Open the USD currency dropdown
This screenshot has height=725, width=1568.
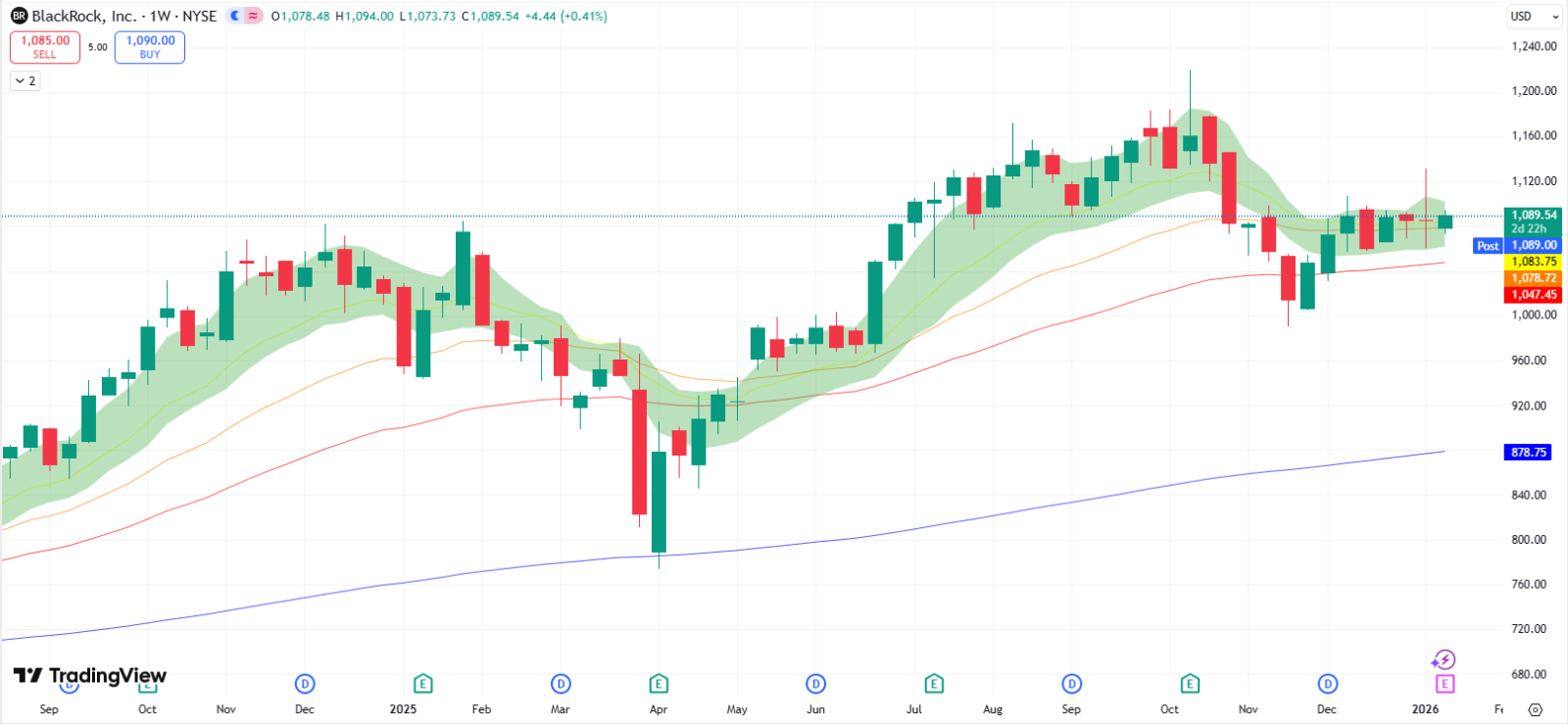(x=1534, y=16)
